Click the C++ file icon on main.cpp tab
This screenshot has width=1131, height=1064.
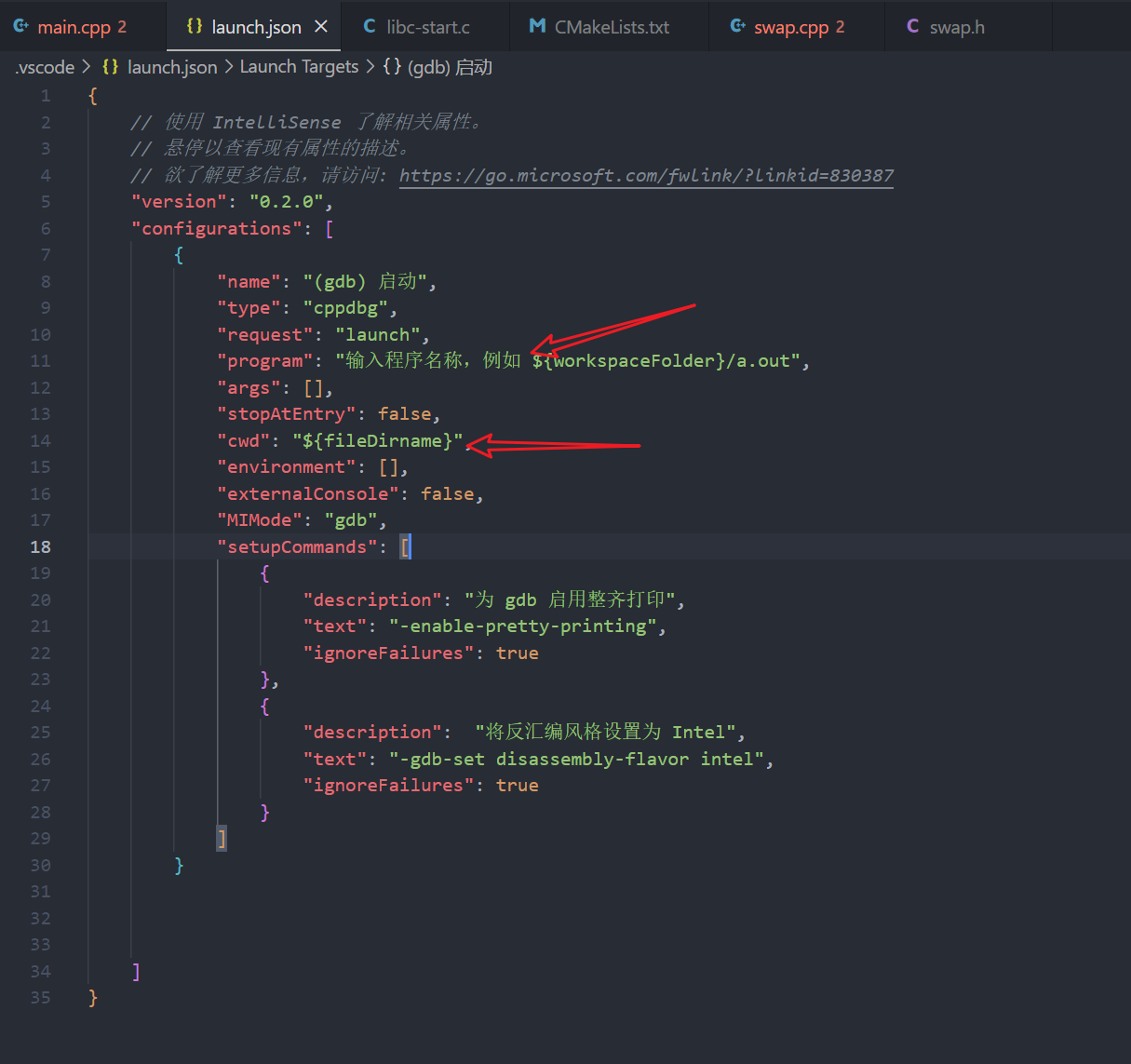20,26
